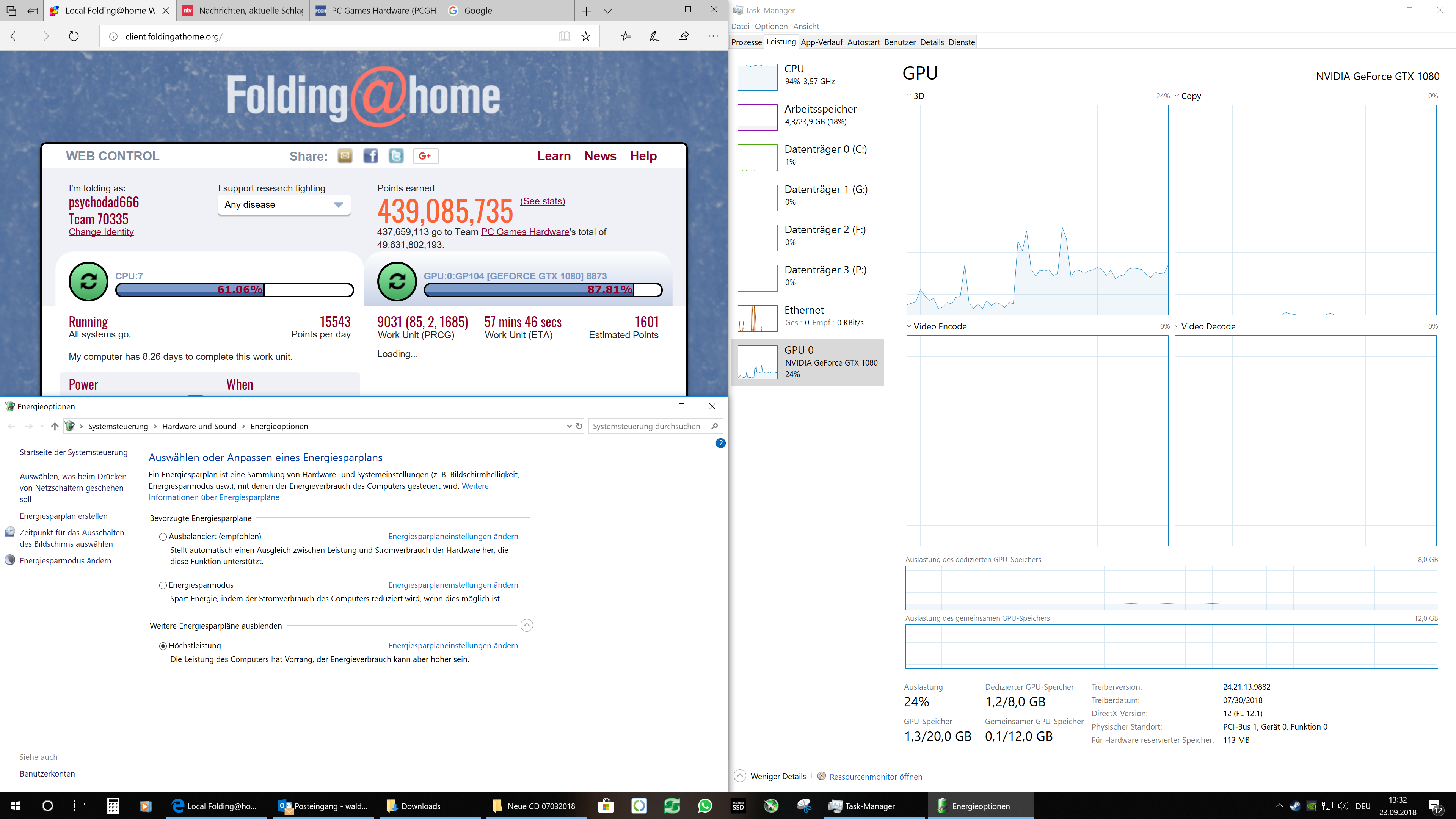Image resolution: width=1456 pixels, height=819 pixels.
Task: Switch to Prozesse tab
Action: point(746,42)
